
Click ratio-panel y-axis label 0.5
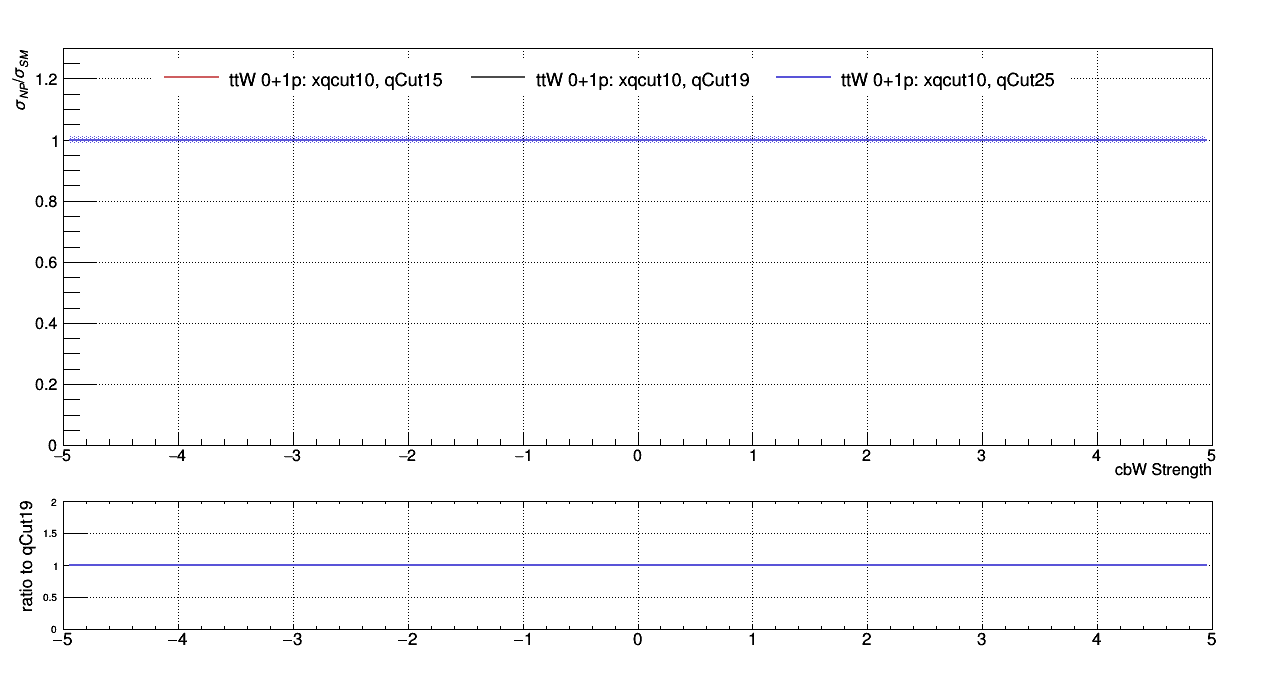(x=50, y=597)
